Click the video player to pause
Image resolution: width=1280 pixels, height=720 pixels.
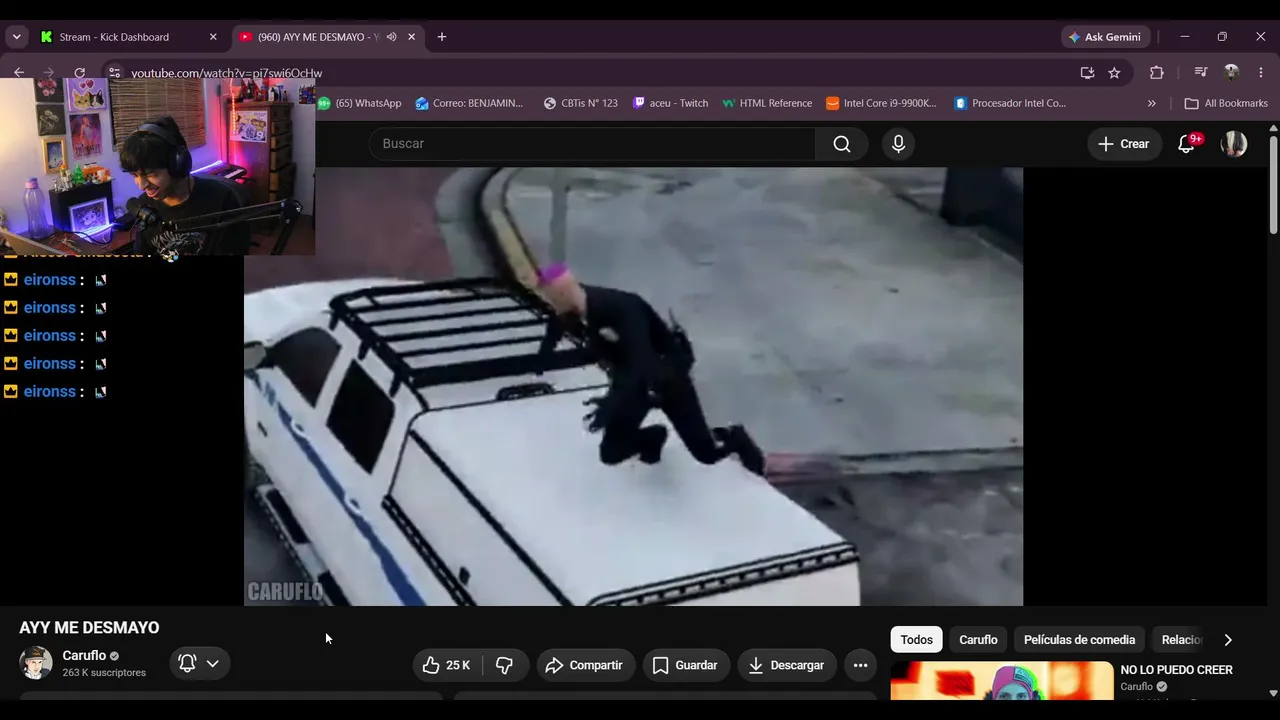[x=633, y=386]
